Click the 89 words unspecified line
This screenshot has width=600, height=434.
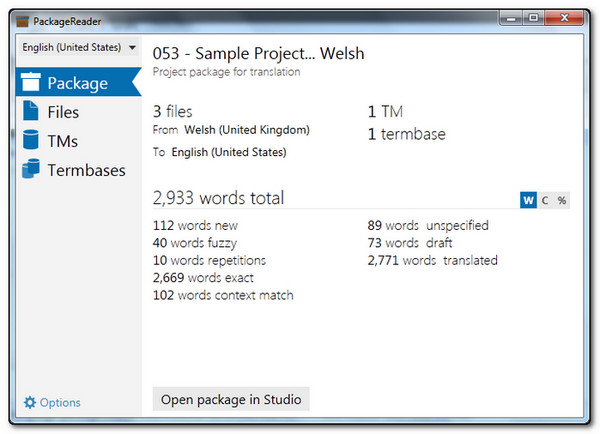point(428,225)
